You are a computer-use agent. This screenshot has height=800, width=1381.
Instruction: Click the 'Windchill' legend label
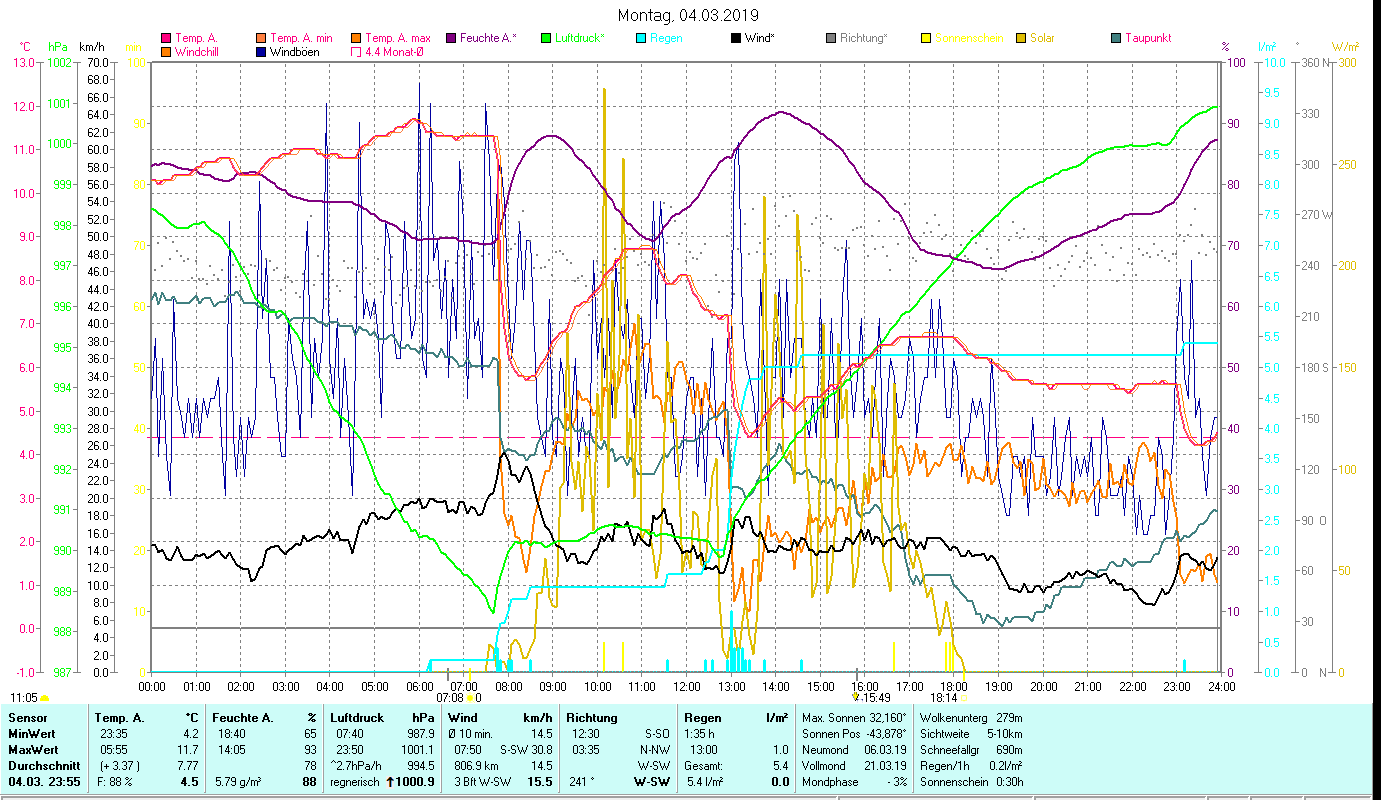(x=198, y=52)
